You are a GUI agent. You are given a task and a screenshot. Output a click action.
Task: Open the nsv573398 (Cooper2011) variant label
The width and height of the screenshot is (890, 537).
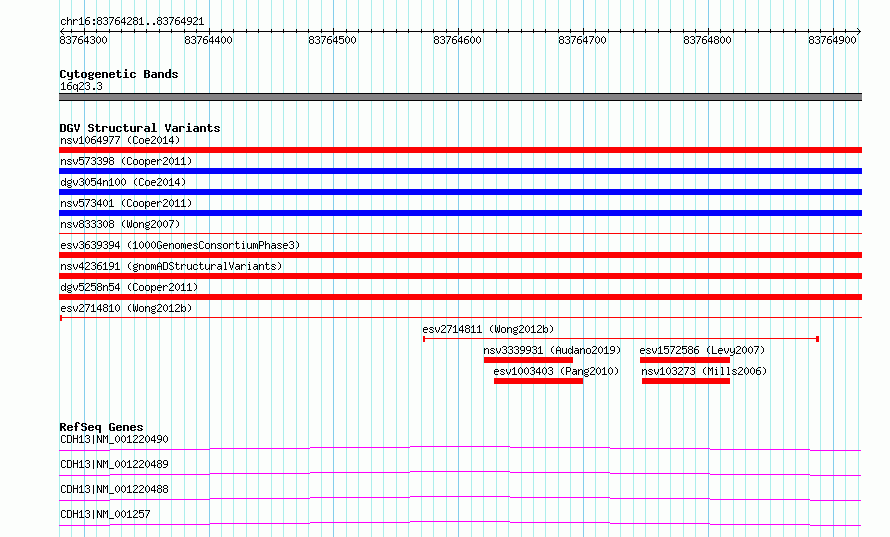126,161
